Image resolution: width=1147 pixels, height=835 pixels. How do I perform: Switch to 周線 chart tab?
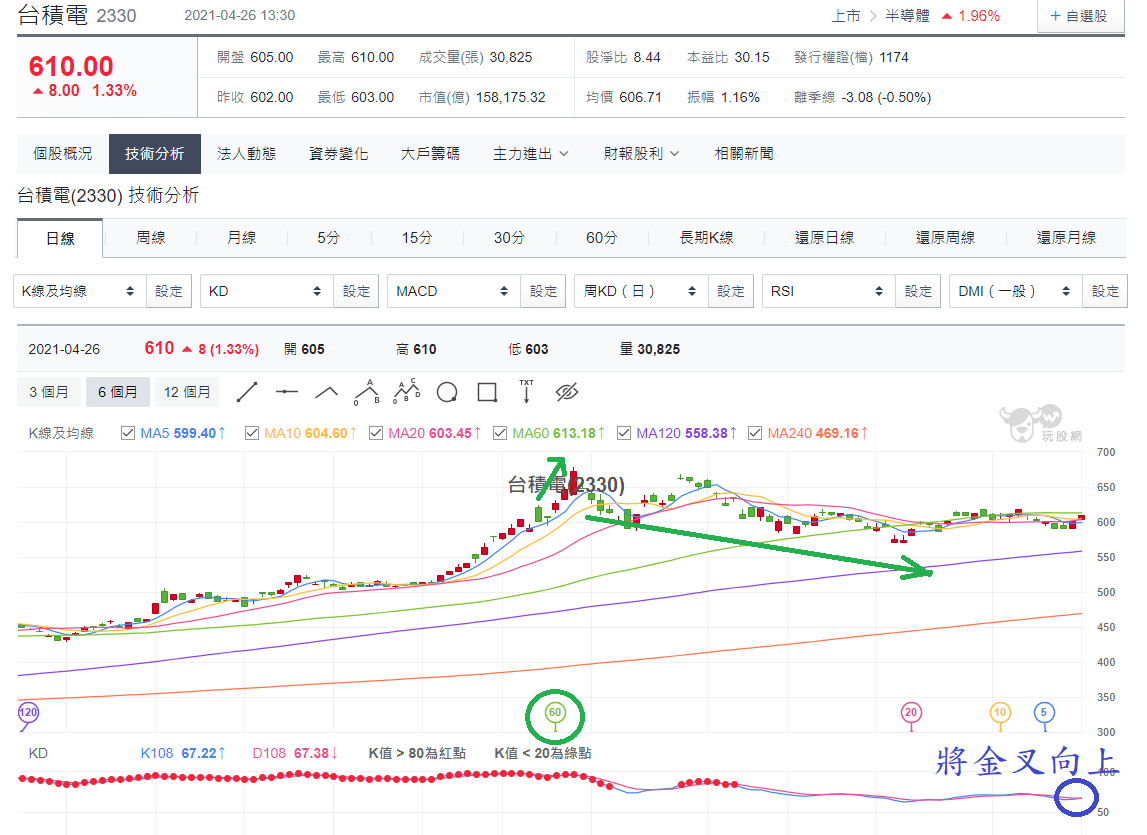click(x=151, y=238)
